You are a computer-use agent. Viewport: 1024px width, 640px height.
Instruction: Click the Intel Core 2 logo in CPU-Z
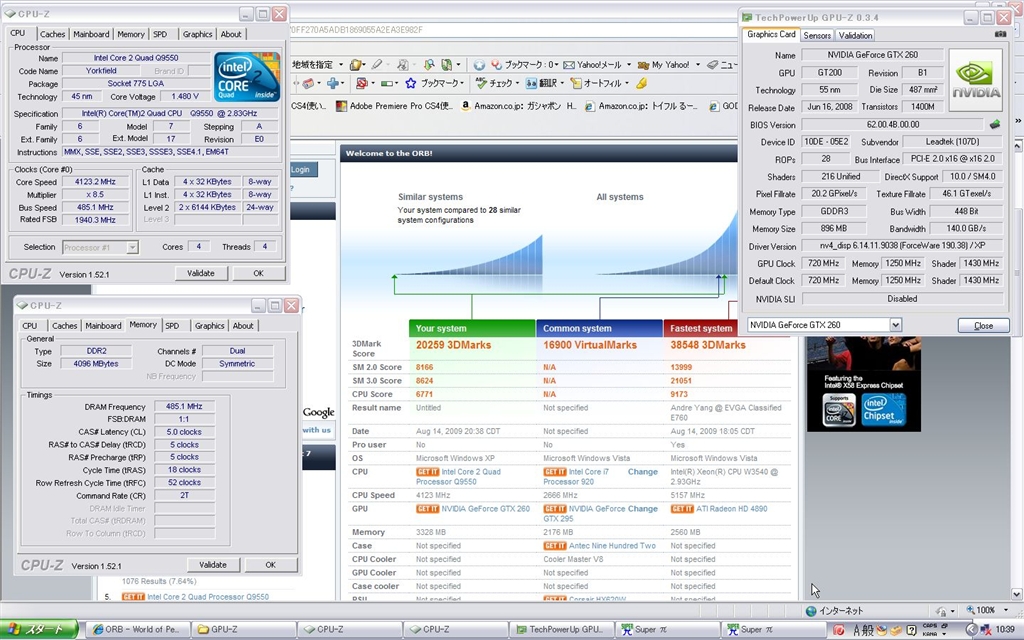(x=246, y=76)
